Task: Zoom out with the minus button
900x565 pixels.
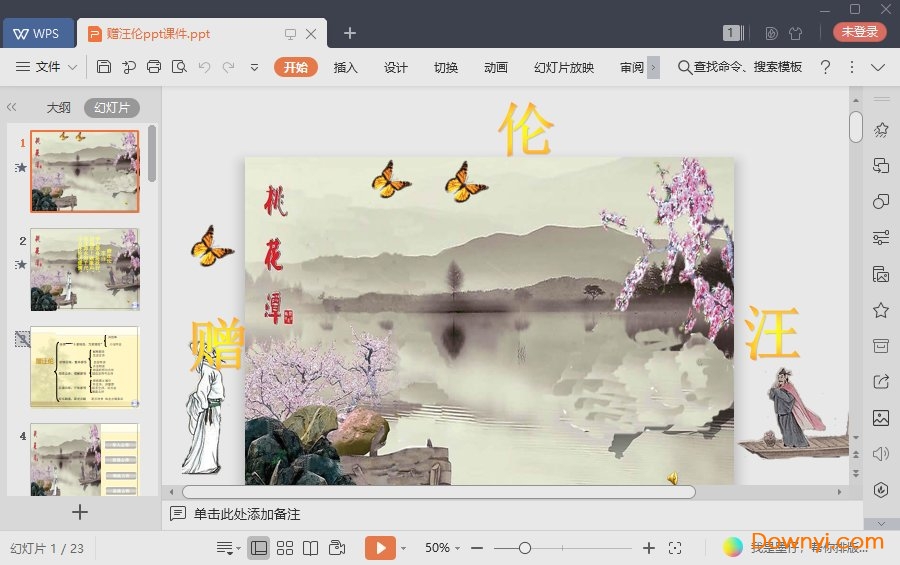Action: pos(477,548)
